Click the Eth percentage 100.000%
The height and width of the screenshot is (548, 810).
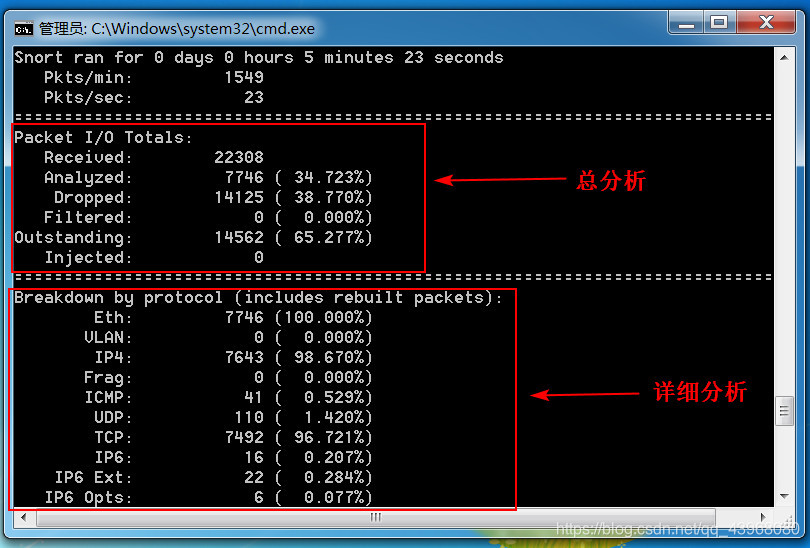324,318
